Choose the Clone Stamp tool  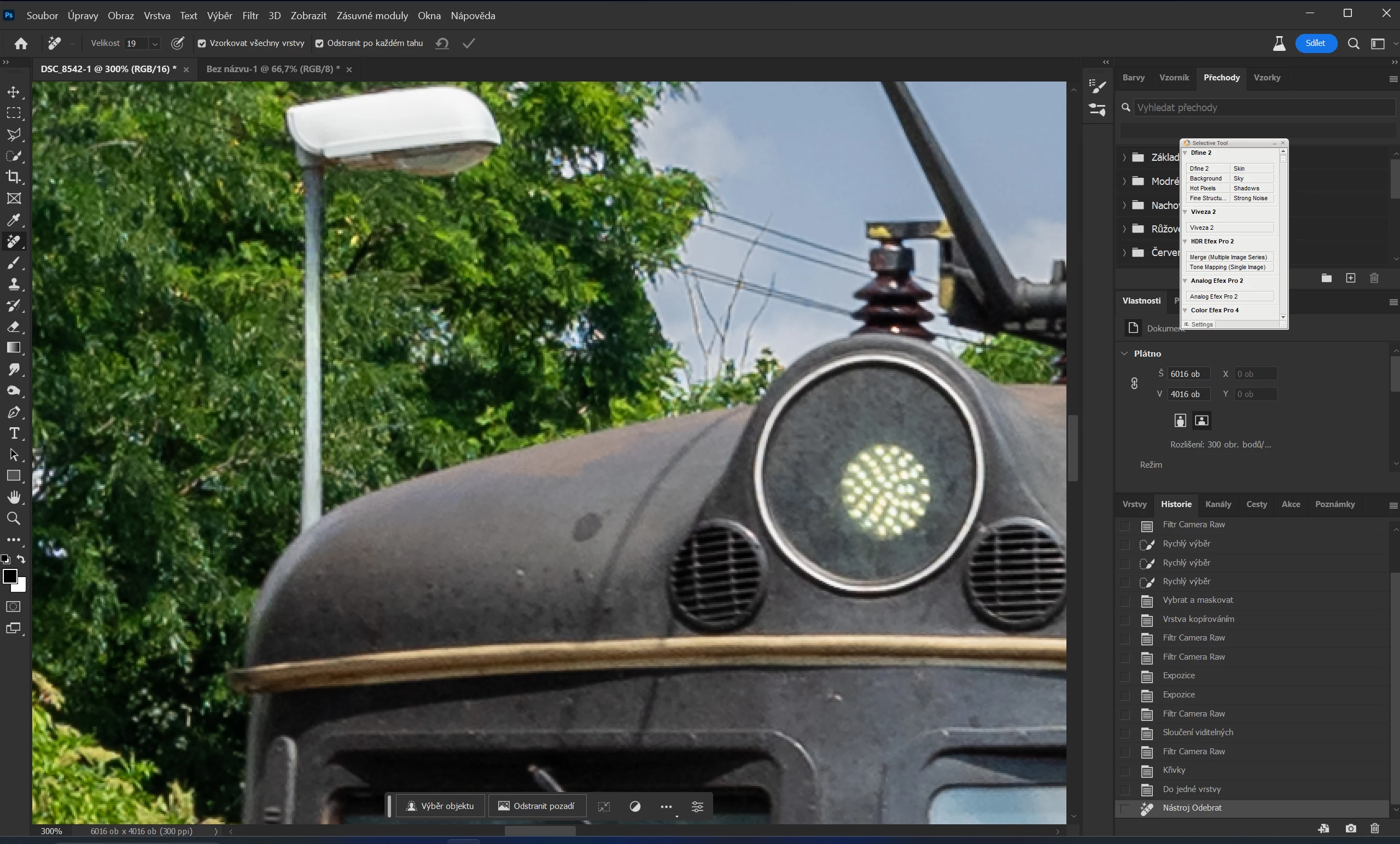14,284
